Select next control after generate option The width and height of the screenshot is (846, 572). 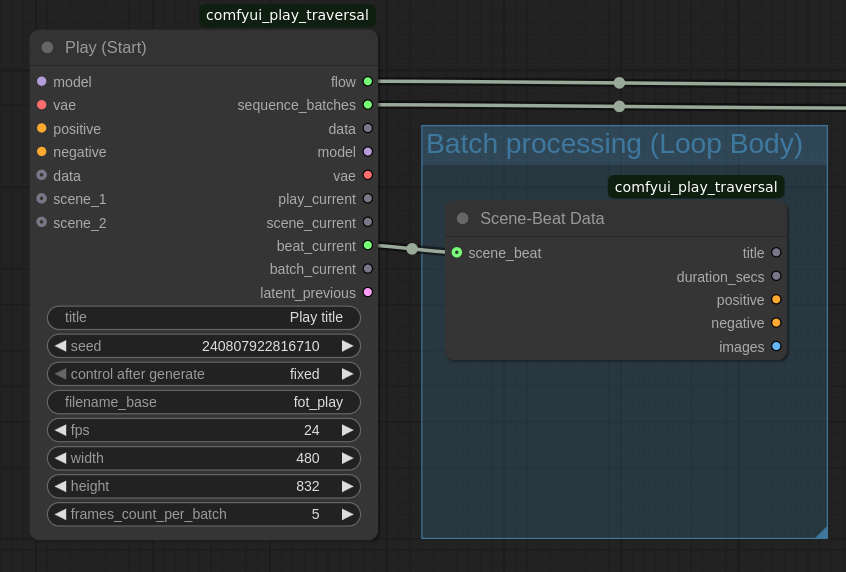click(x=347, y=374)
